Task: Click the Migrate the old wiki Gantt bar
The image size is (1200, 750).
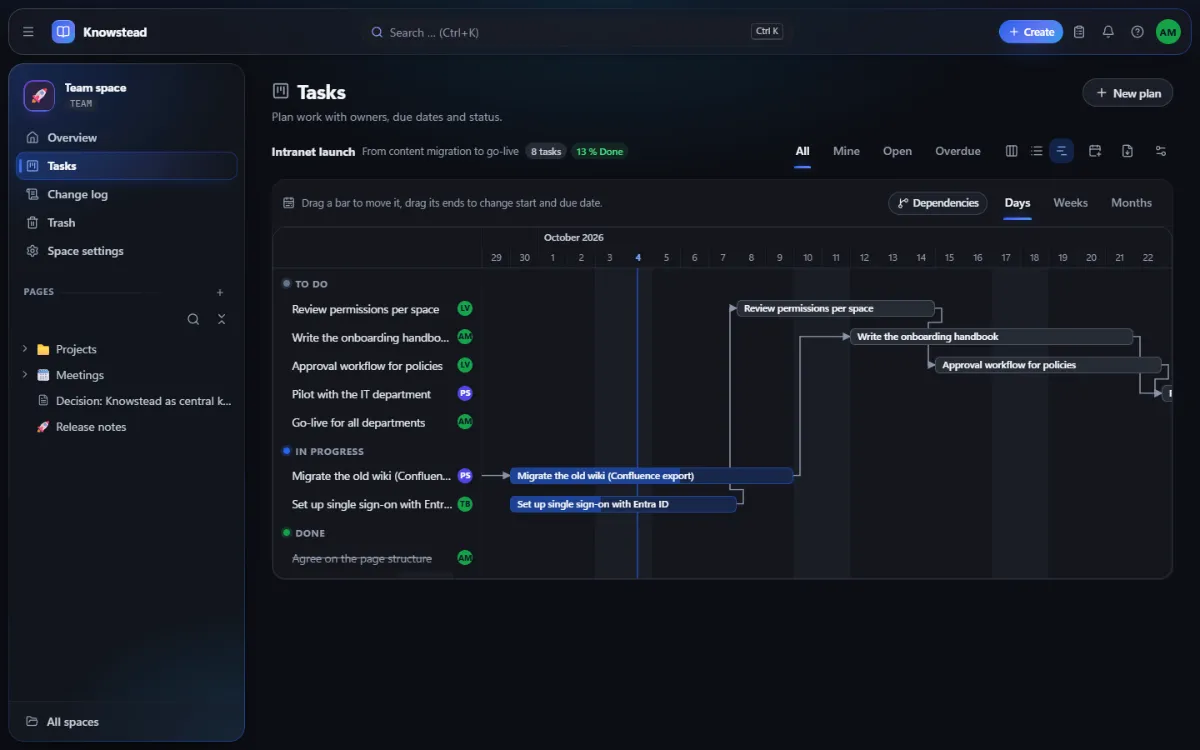Action: [651, 476]
